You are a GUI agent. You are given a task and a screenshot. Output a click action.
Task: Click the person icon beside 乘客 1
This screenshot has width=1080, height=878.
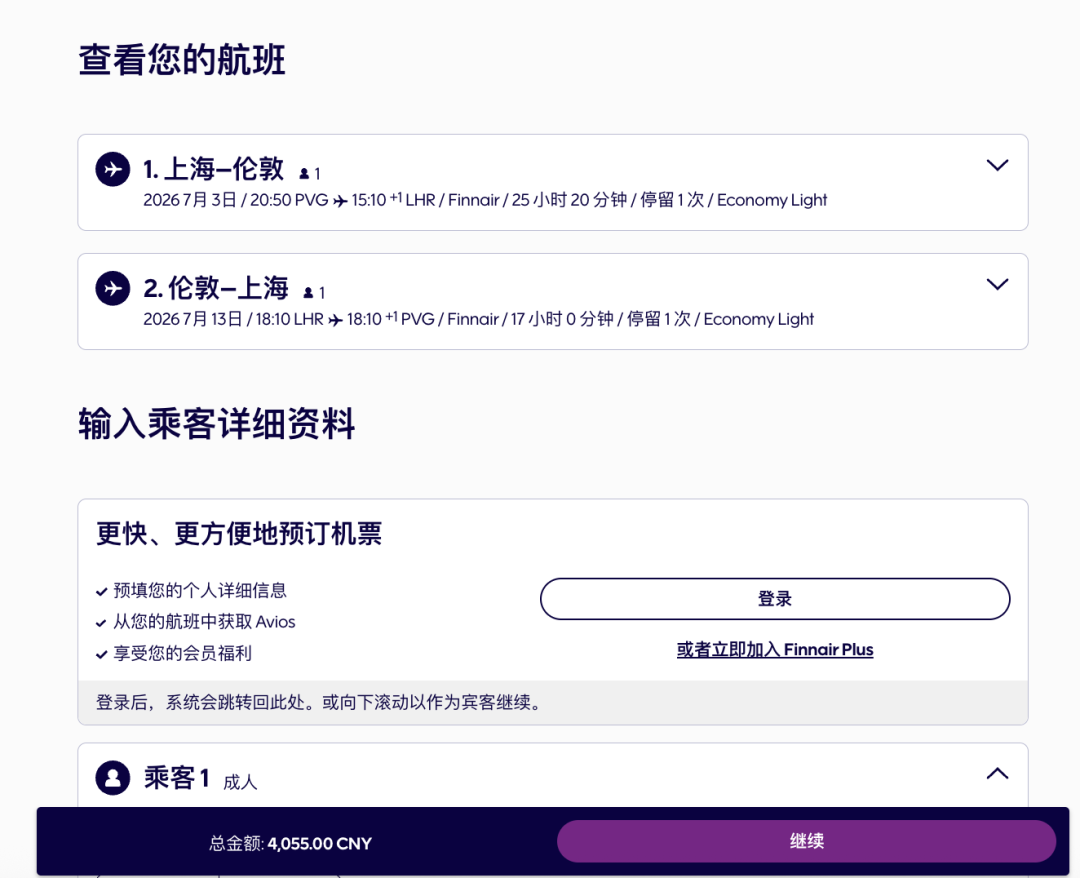112,778
